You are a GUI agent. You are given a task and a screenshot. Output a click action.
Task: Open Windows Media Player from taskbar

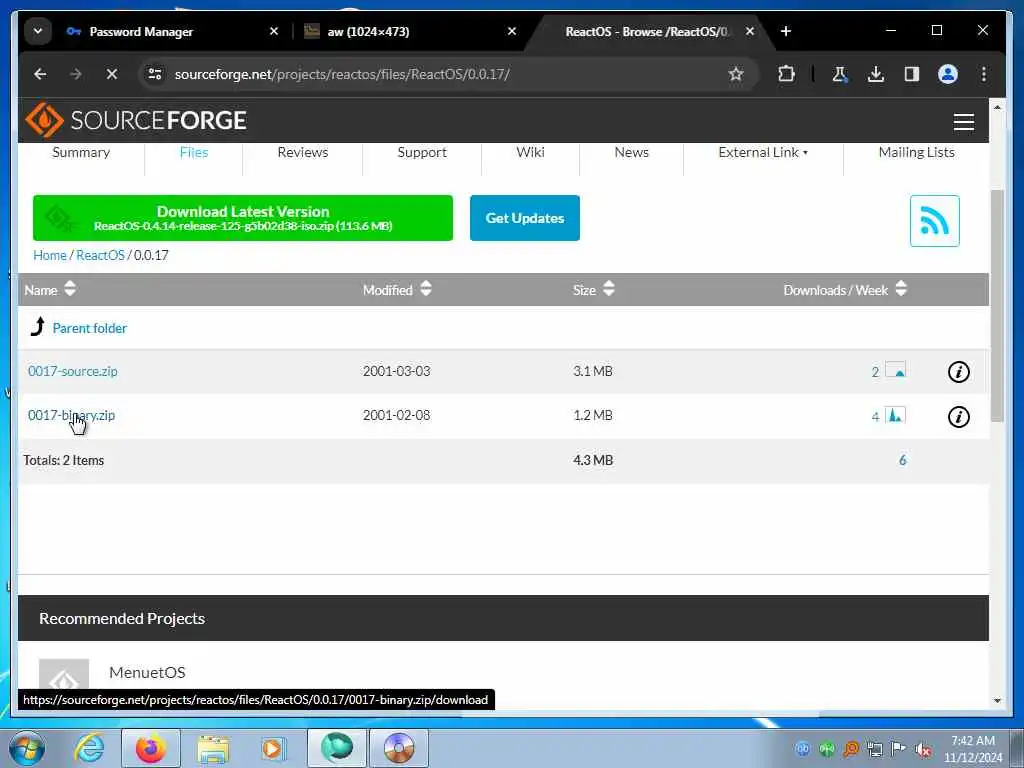pos(273,748)
